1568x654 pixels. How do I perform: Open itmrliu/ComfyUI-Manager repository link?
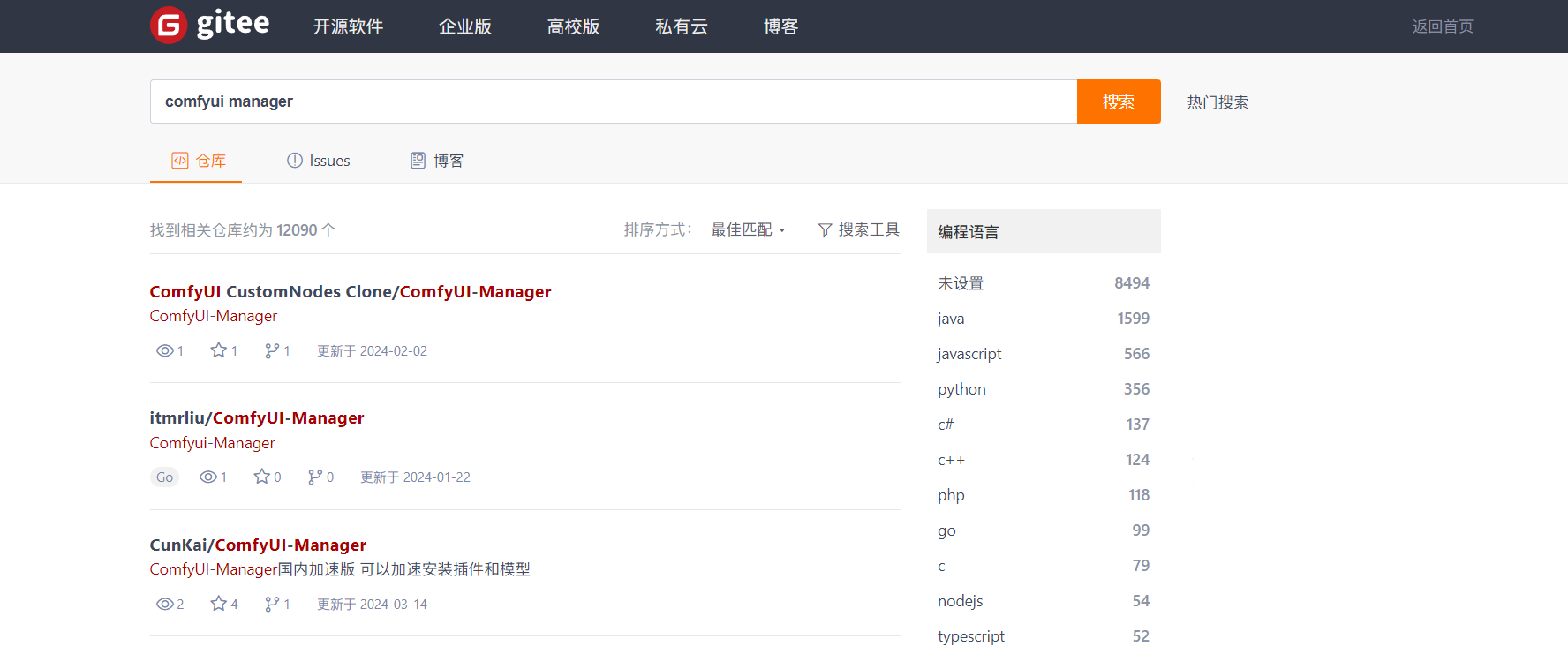[x=257, y=417]
